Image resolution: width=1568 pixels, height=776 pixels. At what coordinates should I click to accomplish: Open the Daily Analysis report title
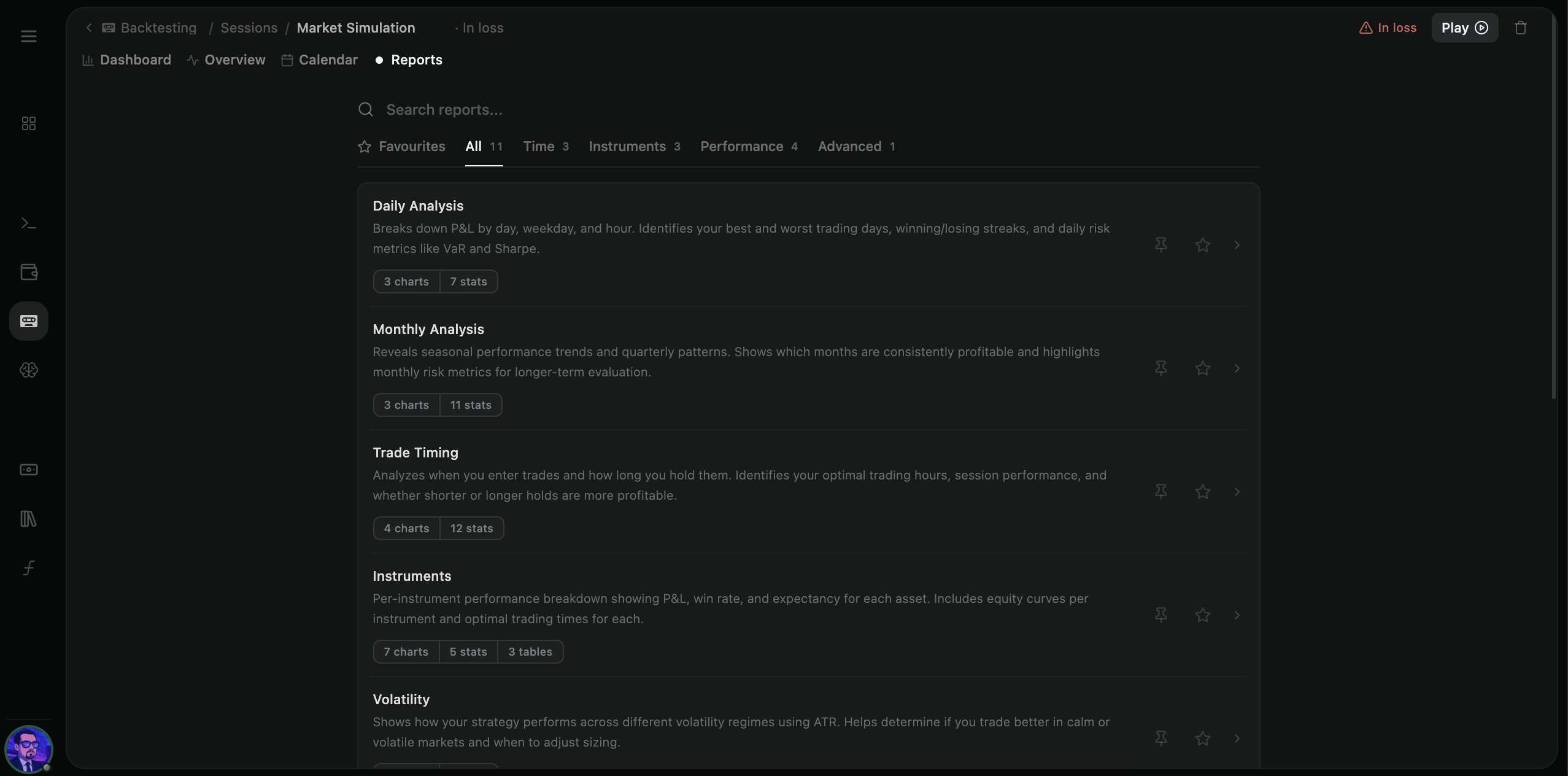click(x=418, y=206)
